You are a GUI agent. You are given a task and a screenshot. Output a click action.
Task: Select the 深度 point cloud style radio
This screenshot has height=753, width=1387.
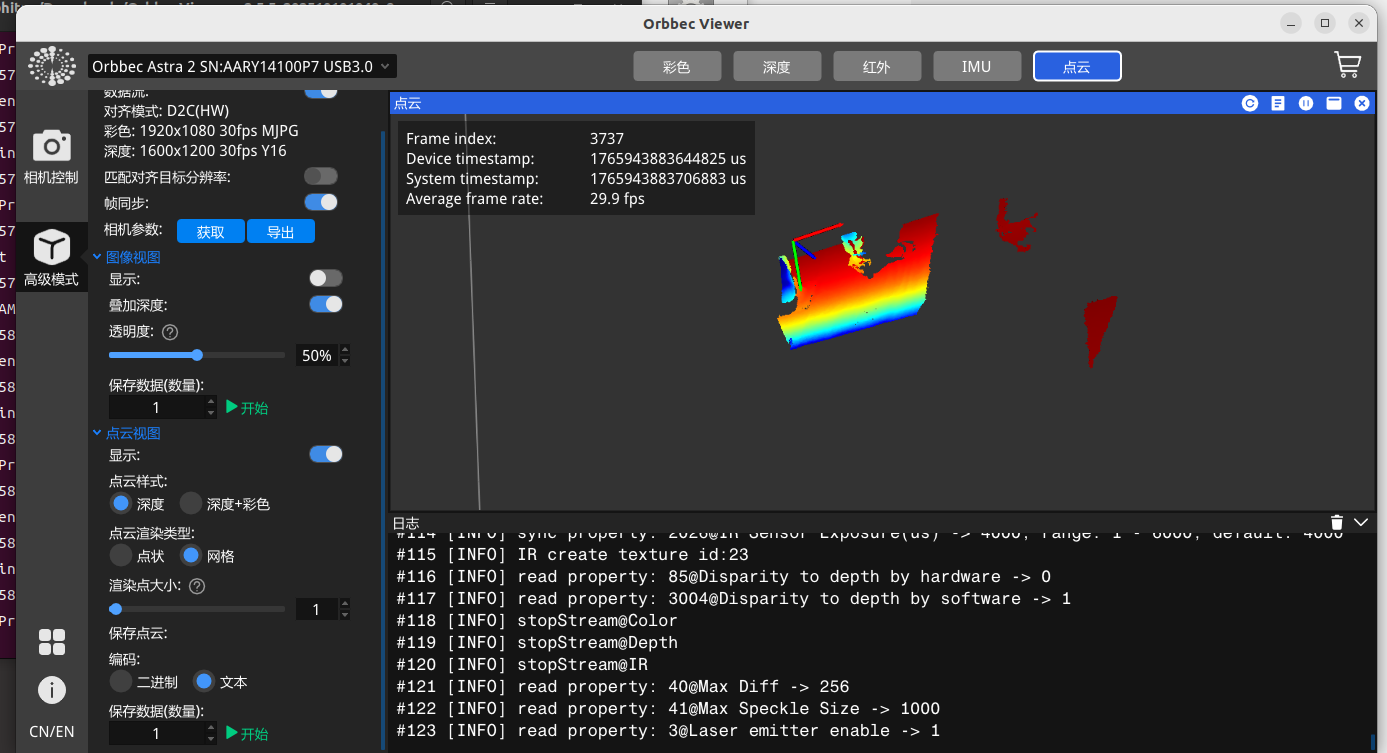coord(121,503)
